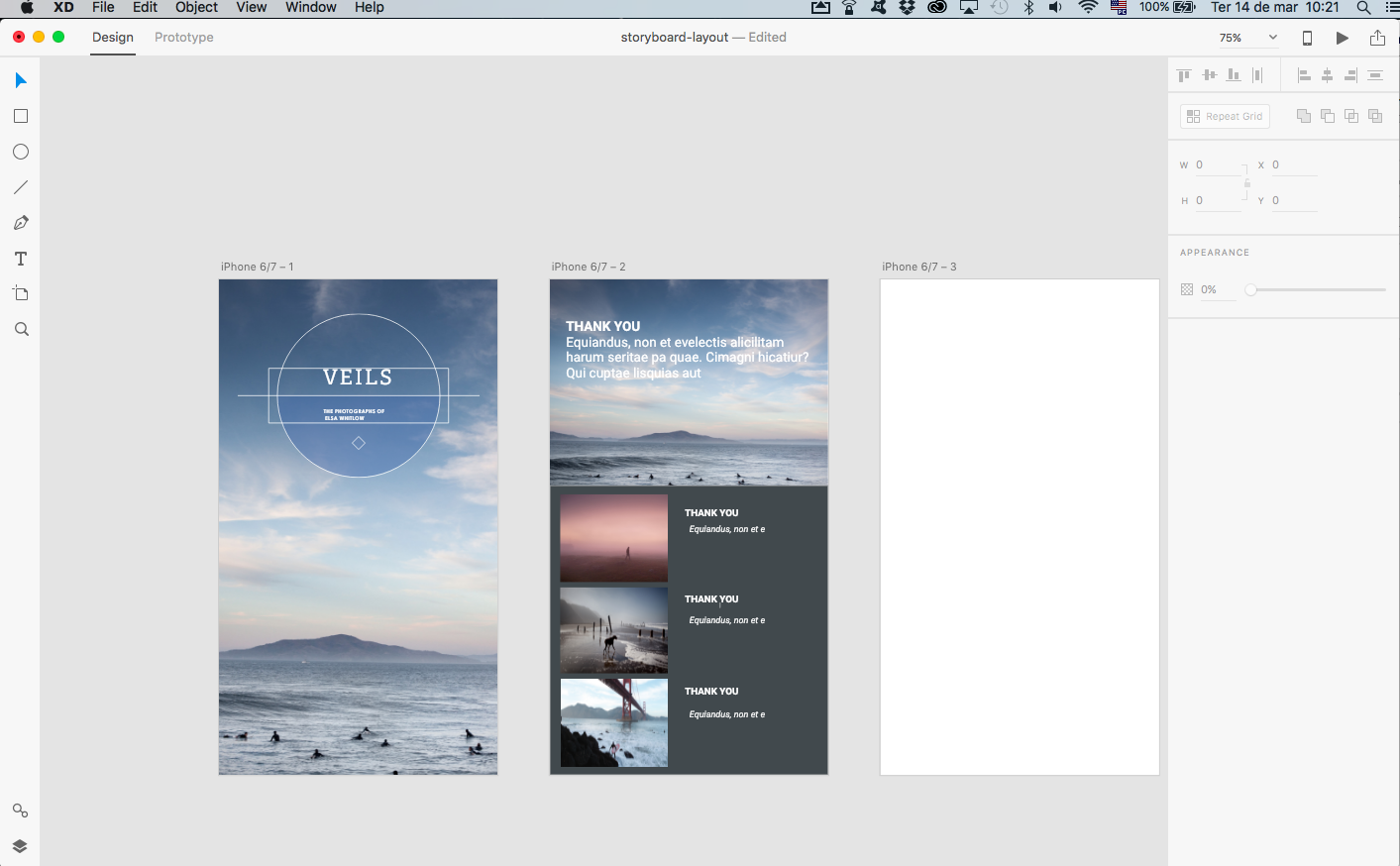
Task: Click the X position input field
Action: pyautogui.click(x=1294, y=165)
